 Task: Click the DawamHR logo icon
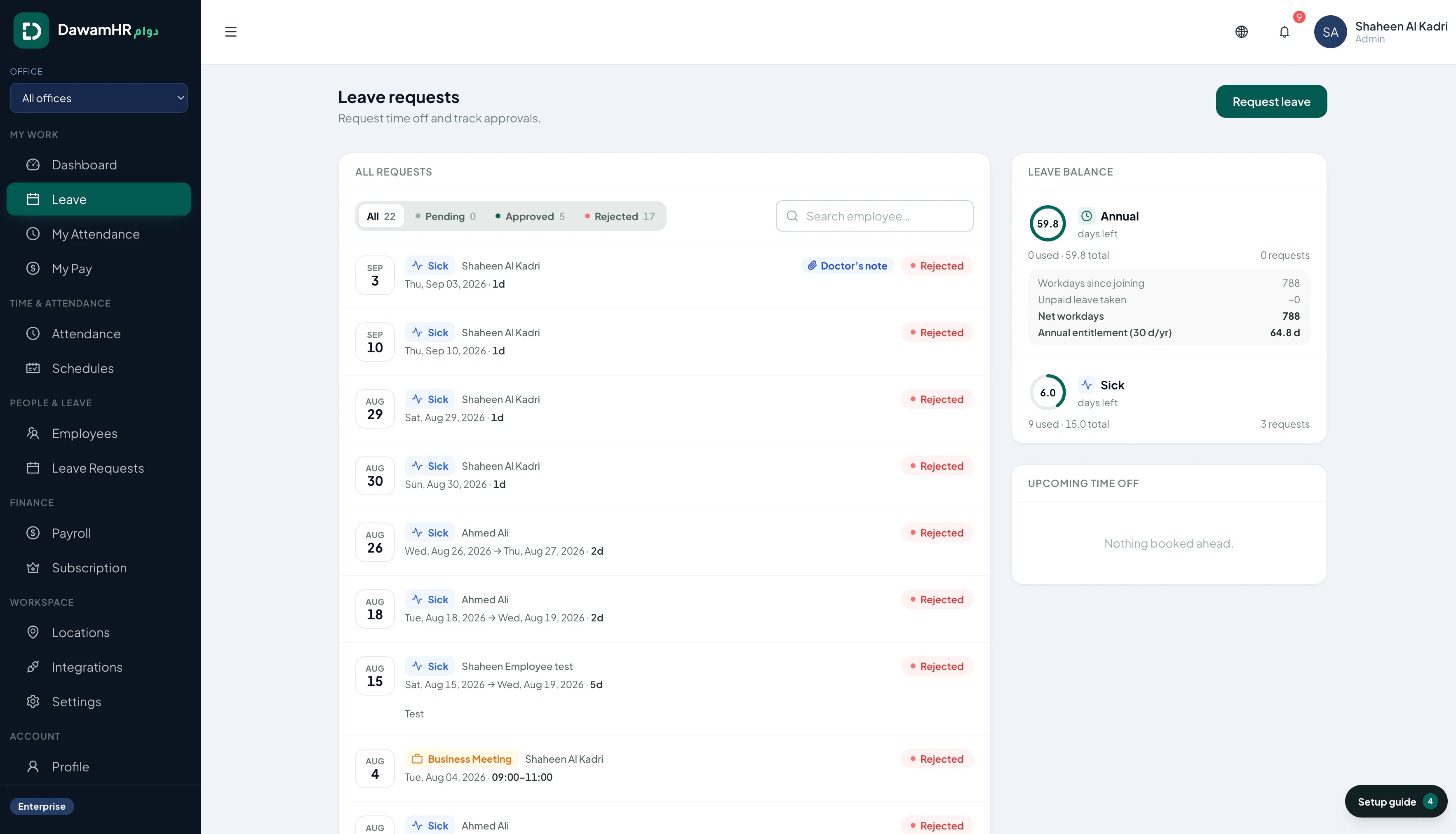click(x=31, y=30)
